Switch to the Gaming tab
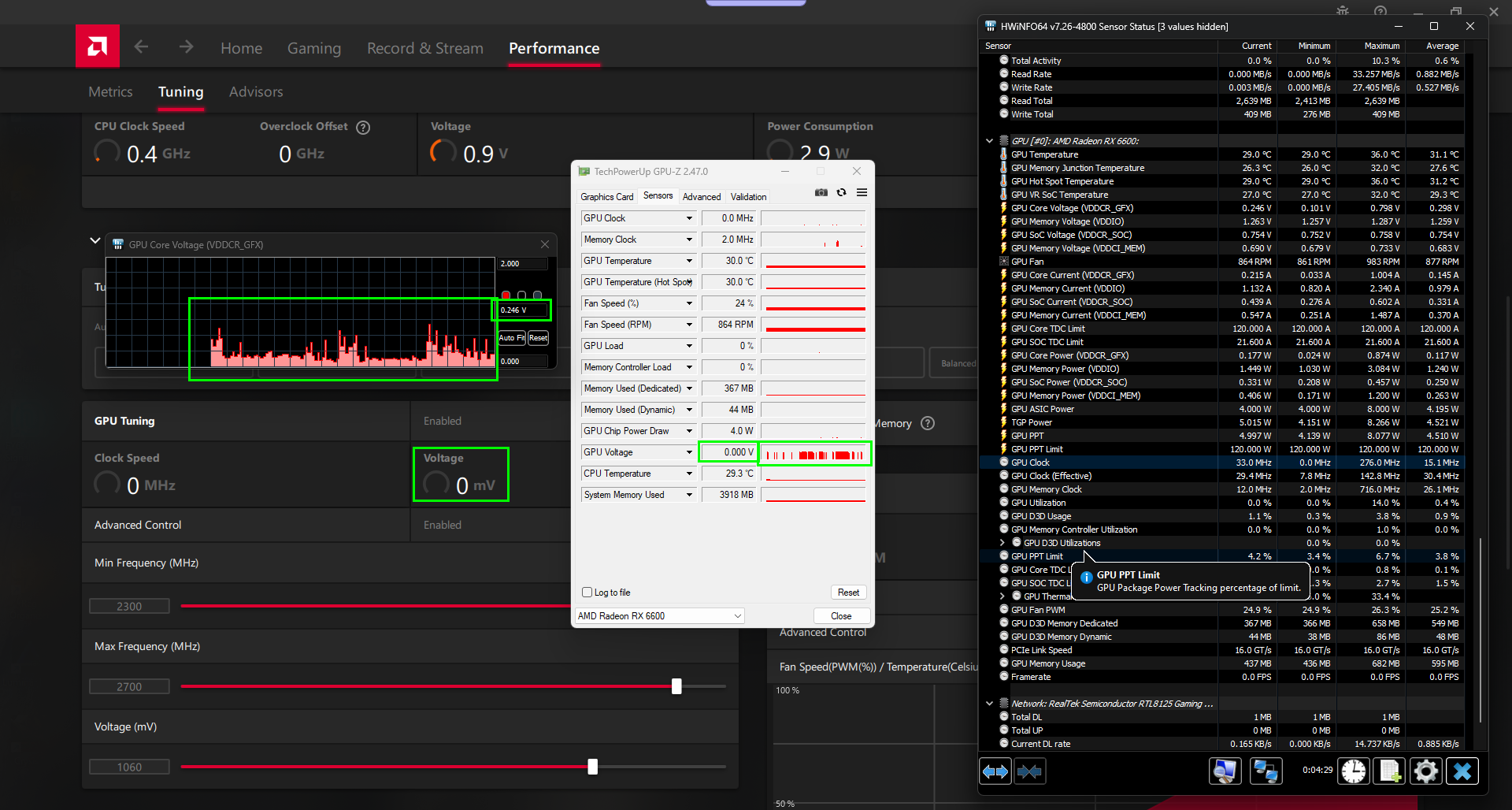Viewport: 1512px width, 810px height. pos(314,48)
